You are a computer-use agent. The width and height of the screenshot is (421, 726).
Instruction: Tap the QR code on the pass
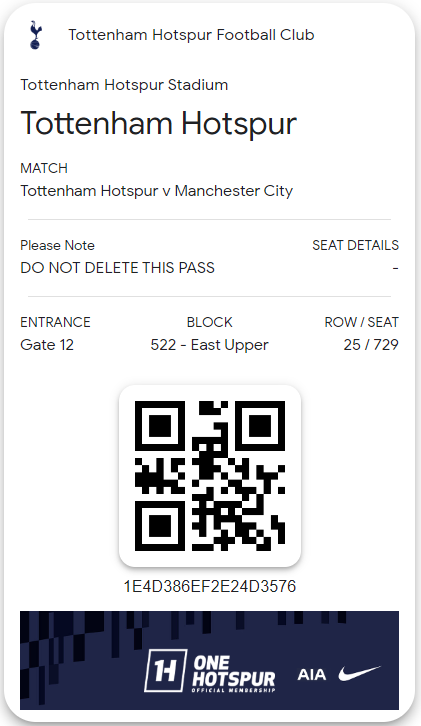tap(210, 476)
